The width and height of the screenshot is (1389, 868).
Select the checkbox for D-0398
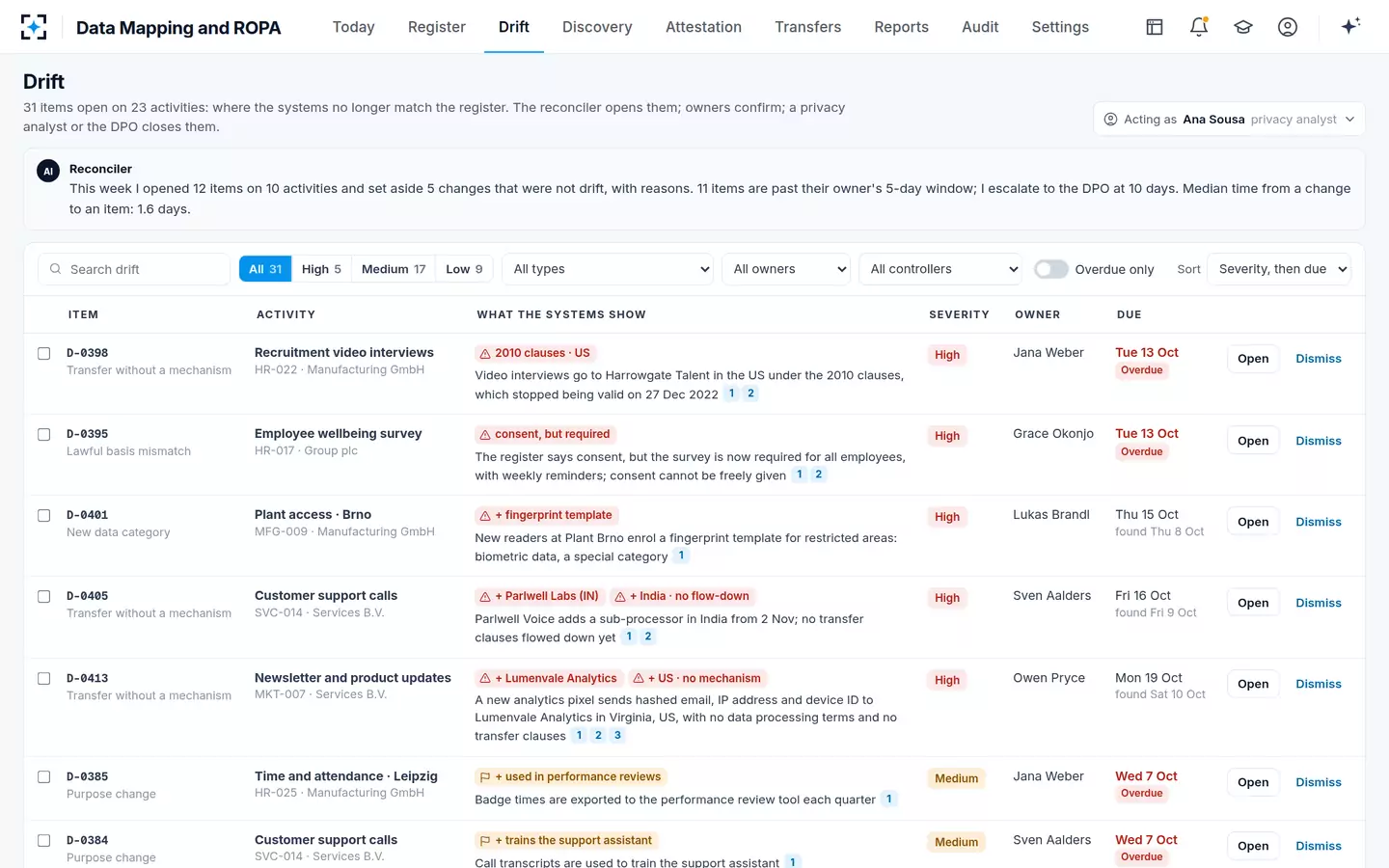click(x=43, y=353)
